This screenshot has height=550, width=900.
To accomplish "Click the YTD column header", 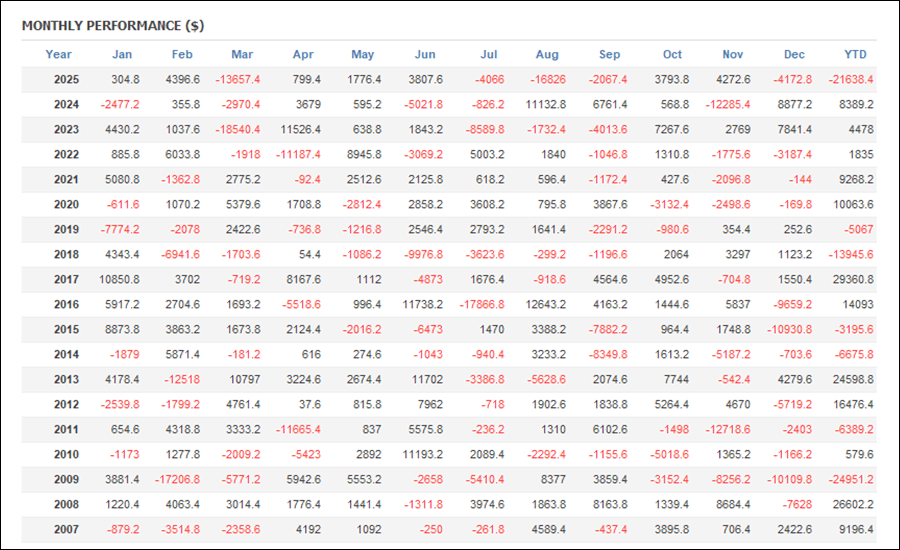I will (x=855, y=54).
